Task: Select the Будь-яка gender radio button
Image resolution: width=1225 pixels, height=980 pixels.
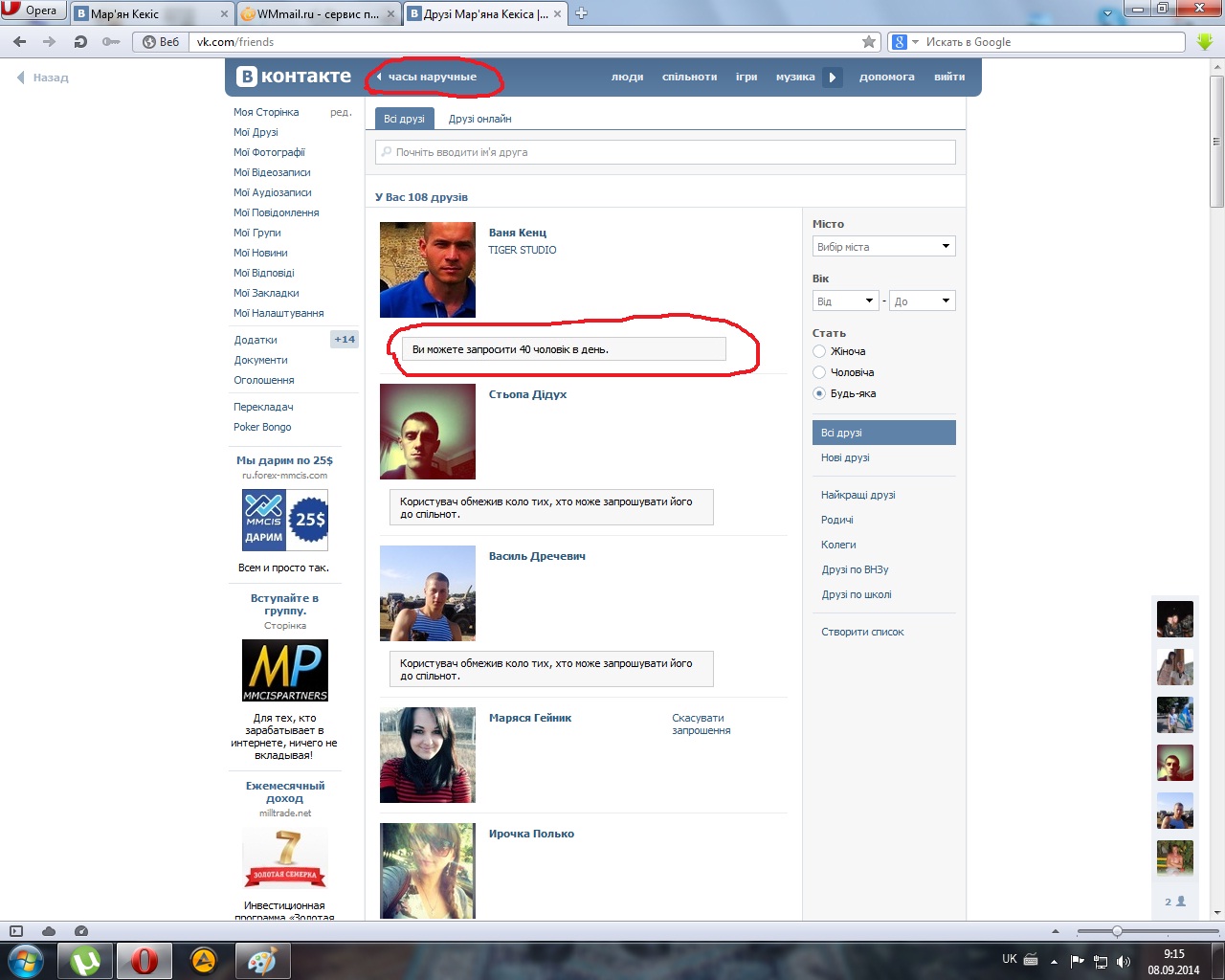Action: click(x=819, y=393)
